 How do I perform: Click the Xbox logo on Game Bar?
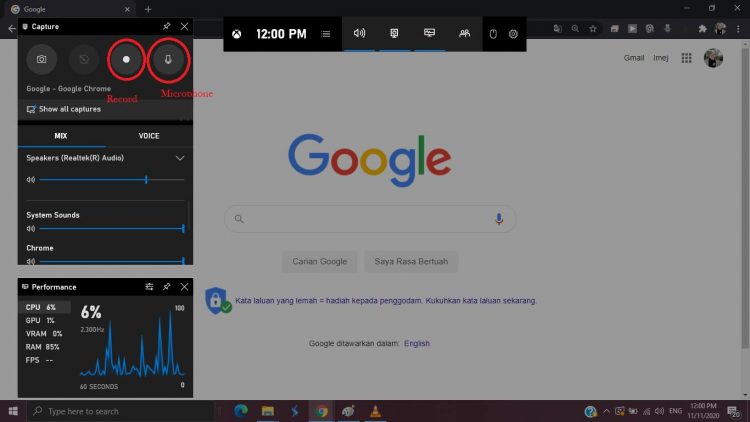237,34
